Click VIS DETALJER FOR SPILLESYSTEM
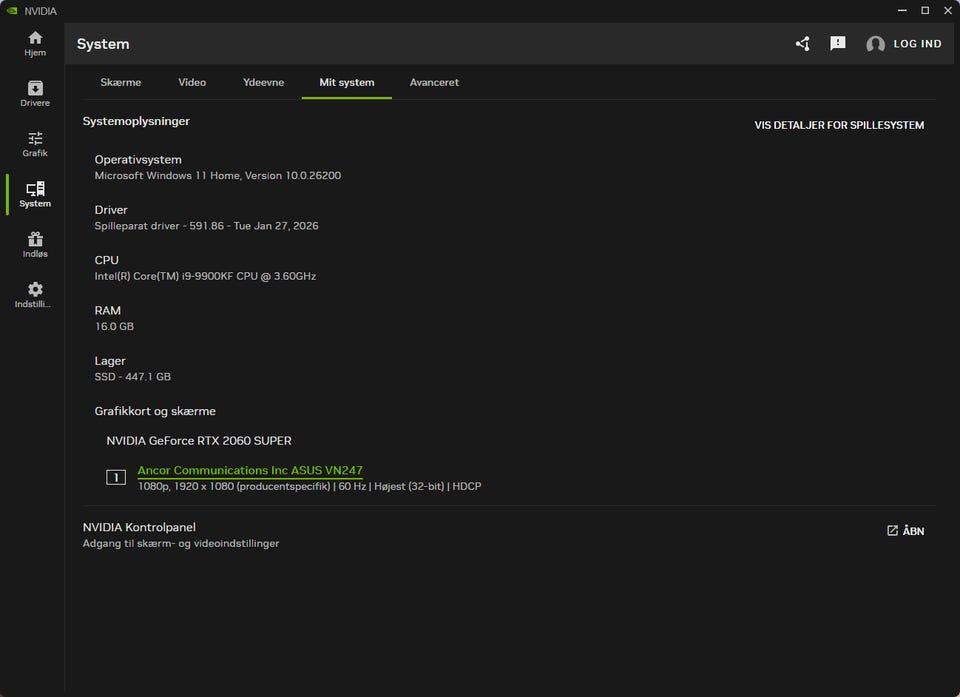960x697 pixels. pos(839,125)
